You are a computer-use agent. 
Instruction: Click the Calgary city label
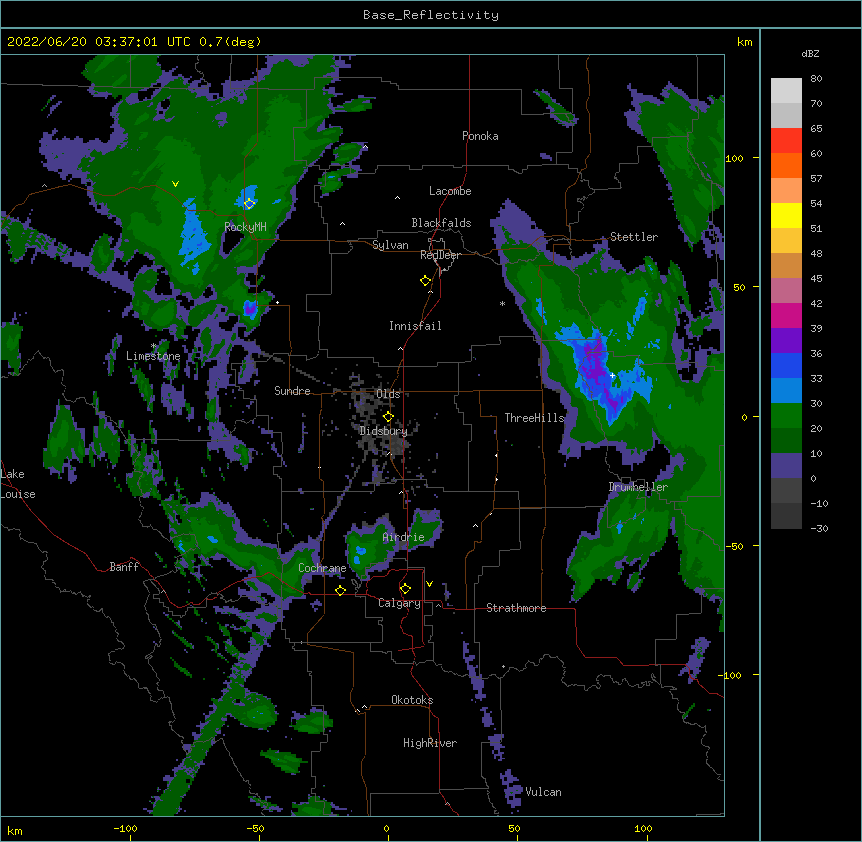pos(399,603)
